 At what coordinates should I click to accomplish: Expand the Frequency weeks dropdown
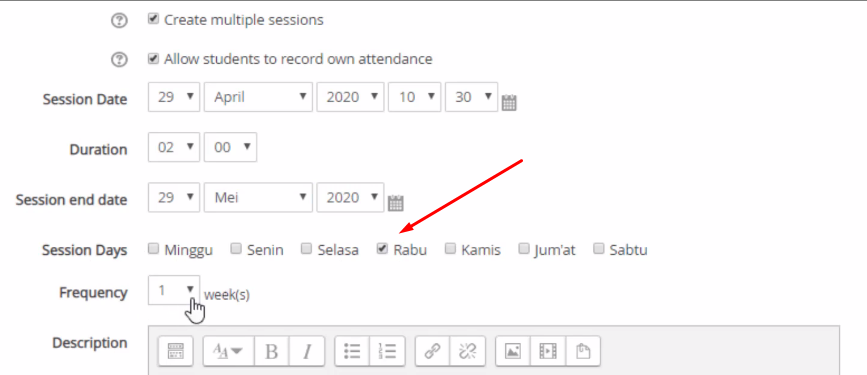[x=174, y=290]
